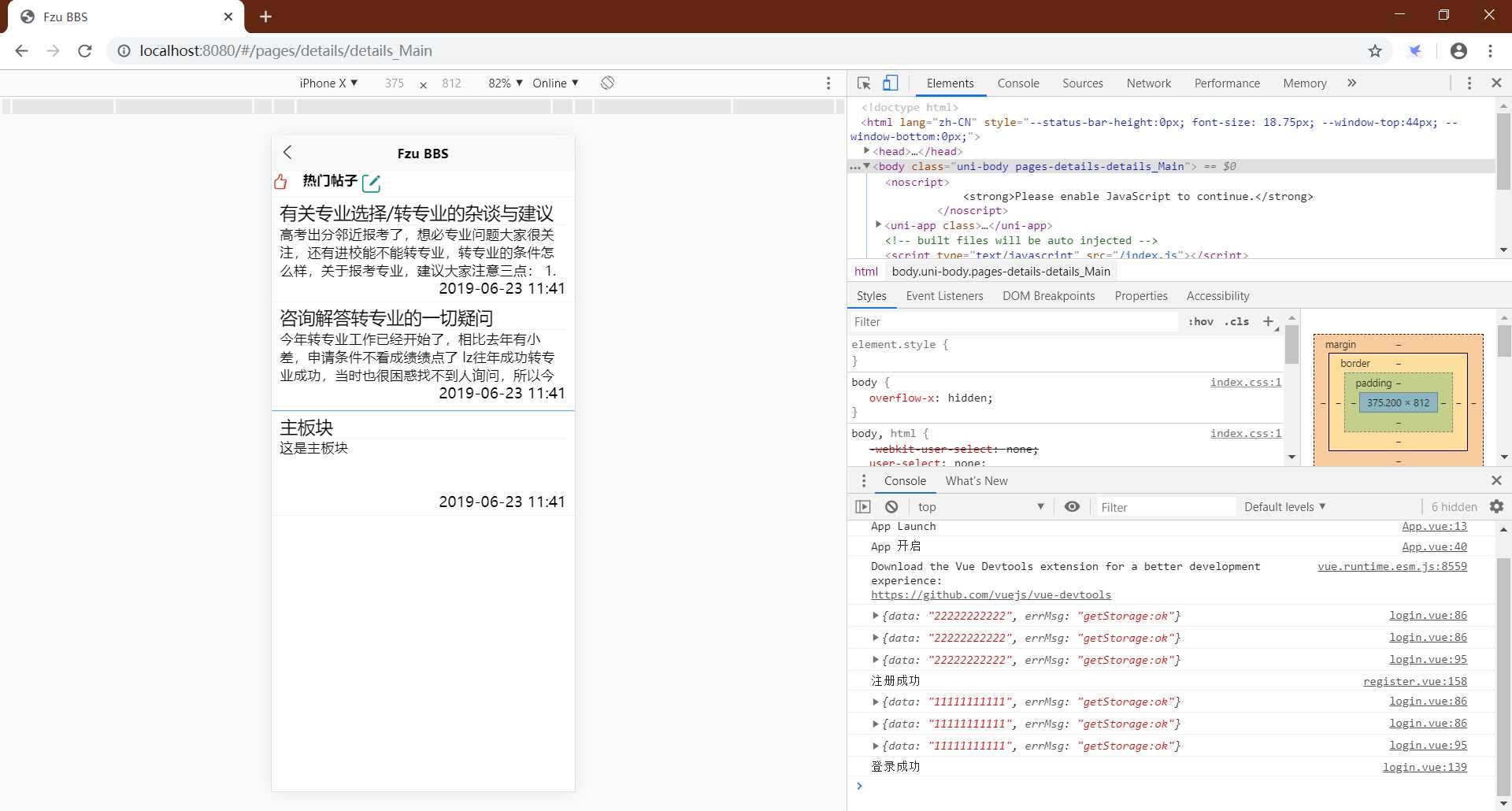View site information icon in address bar
This screenshot has height=811, width=1512.
(124, 50)
